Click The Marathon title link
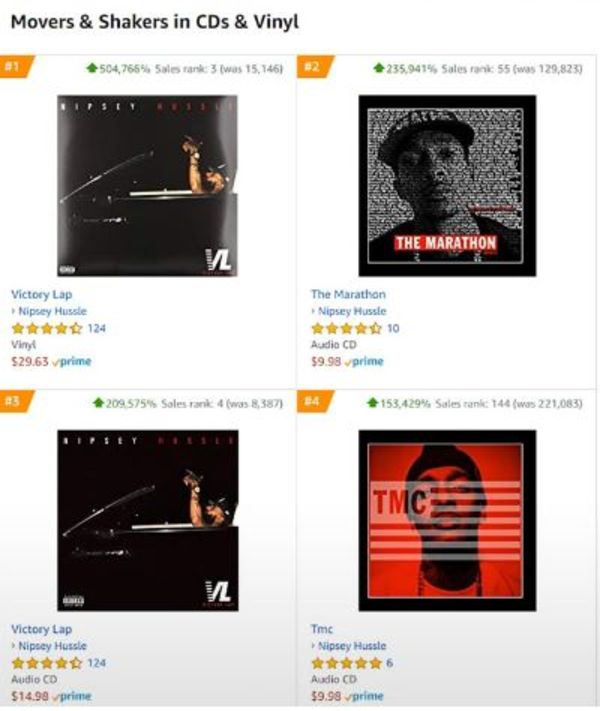 click(x=348, y=294)
